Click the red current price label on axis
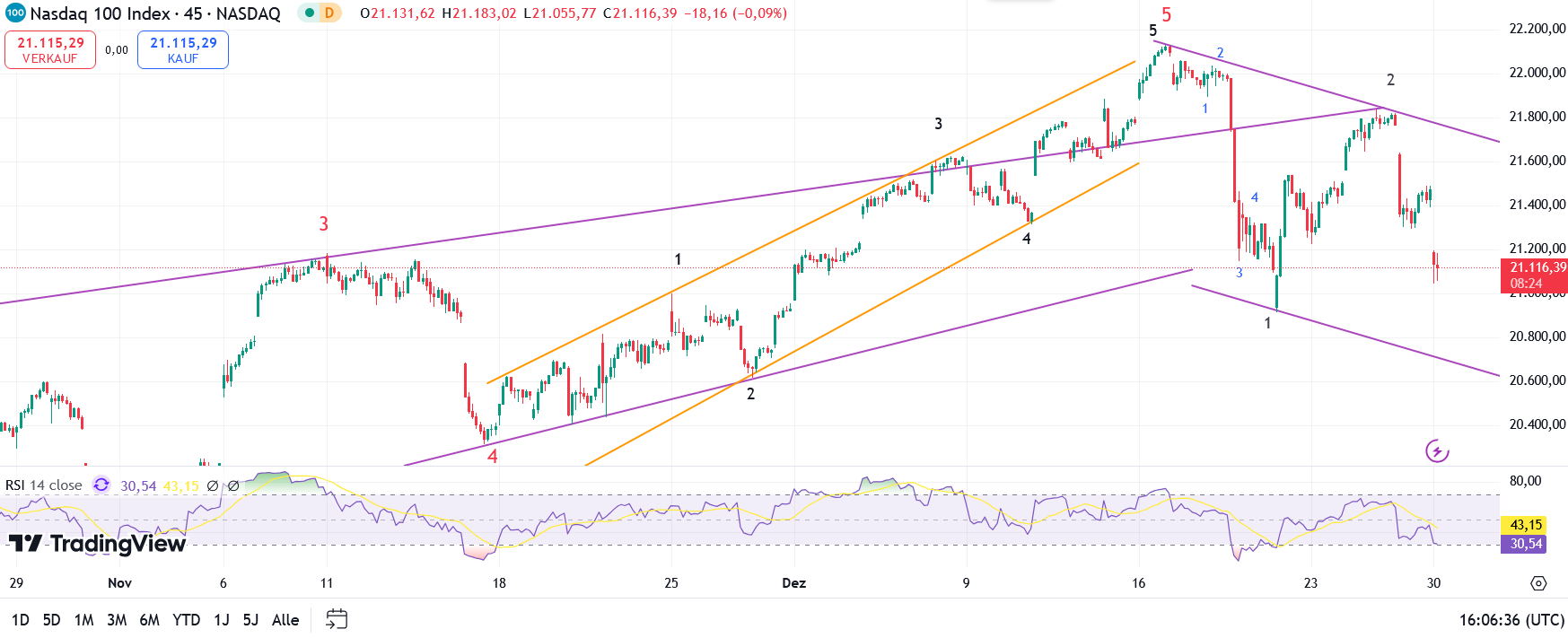Image resolution: width=1568 pixels, height=638 pixels. pos(1533,275)
